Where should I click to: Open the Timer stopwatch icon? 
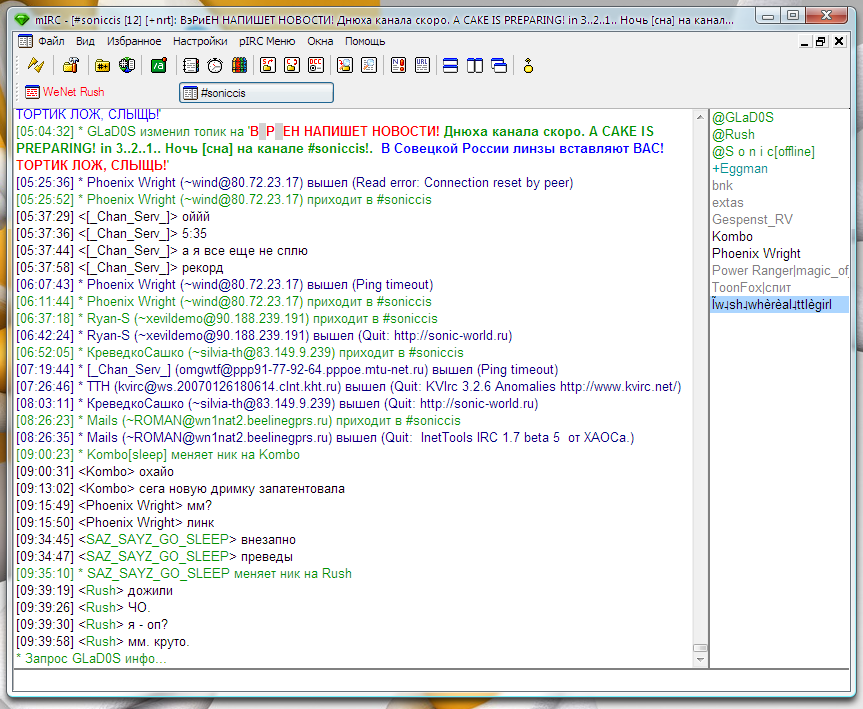(x=215, y=66)
